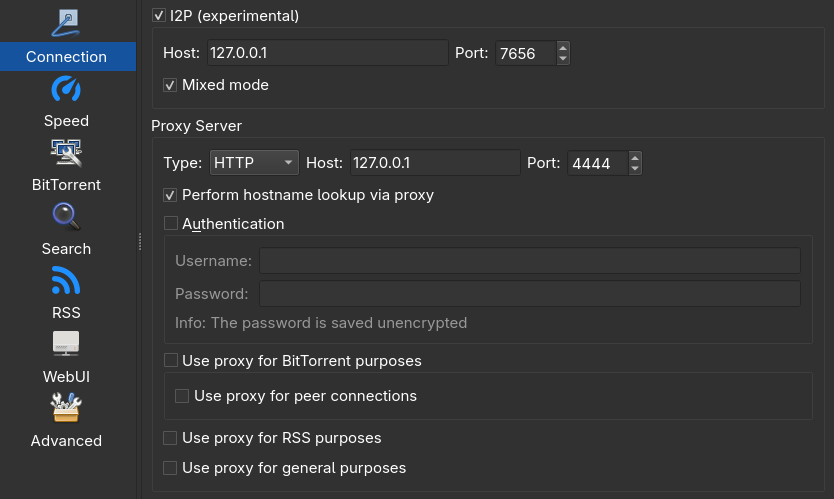Uncheck the Mixed mode option
The image size is (834, 499).
[170, 86]
